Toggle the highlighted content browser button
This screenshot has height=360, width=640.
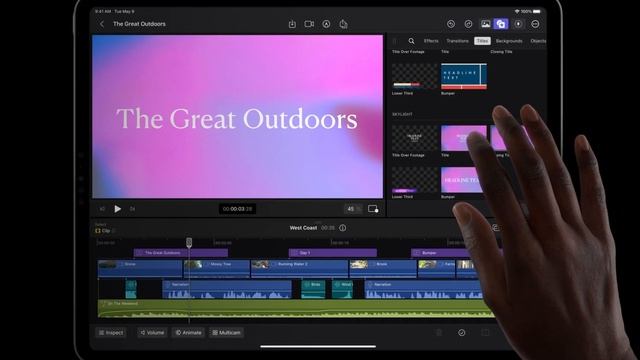(501, 24)
